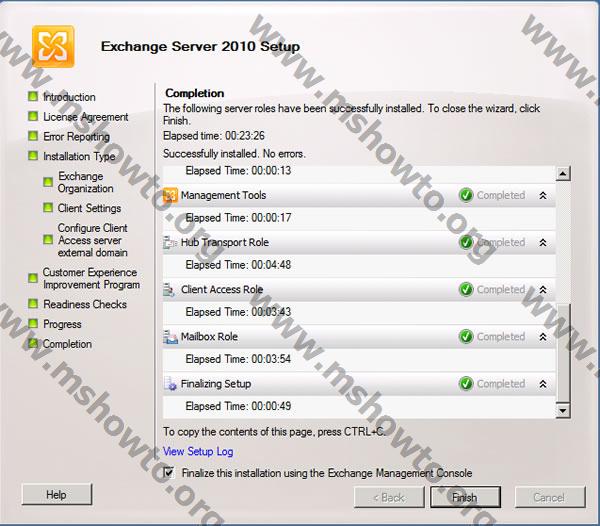Viewport: 600px width, 526px height.
Task: Click 'Elapsed Time: 00:00:49' text
Action: tap(238, 406)
